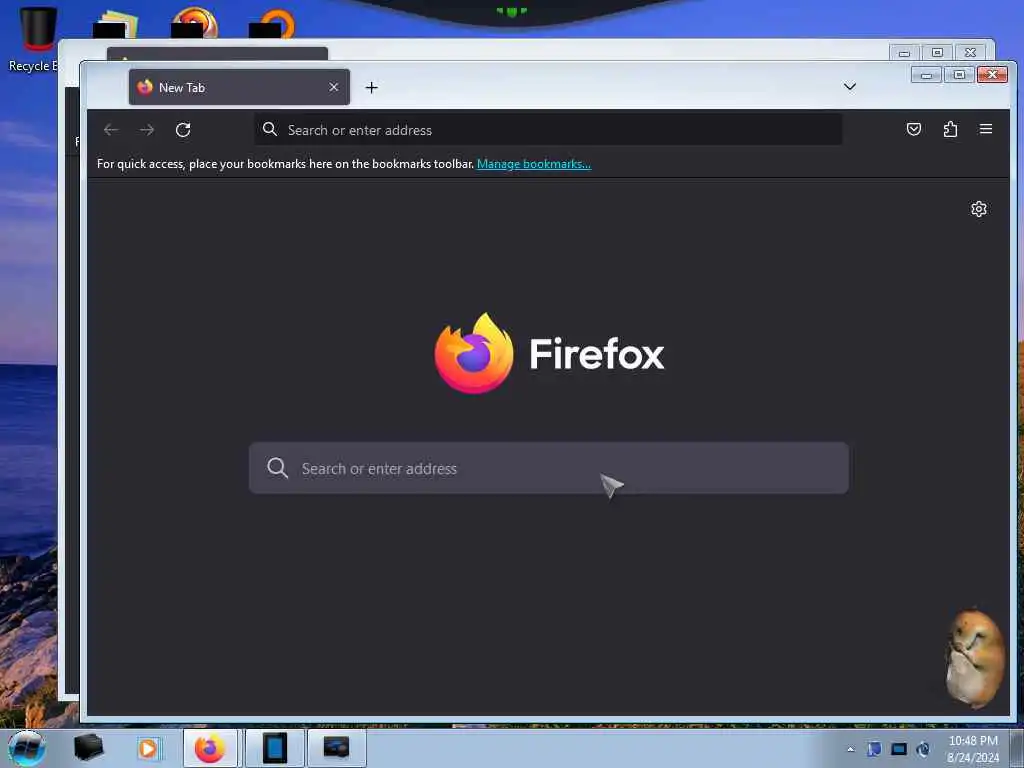Reload the page with the refresh icon
Screen dimensions: 1024x768
tap(183, 130)
